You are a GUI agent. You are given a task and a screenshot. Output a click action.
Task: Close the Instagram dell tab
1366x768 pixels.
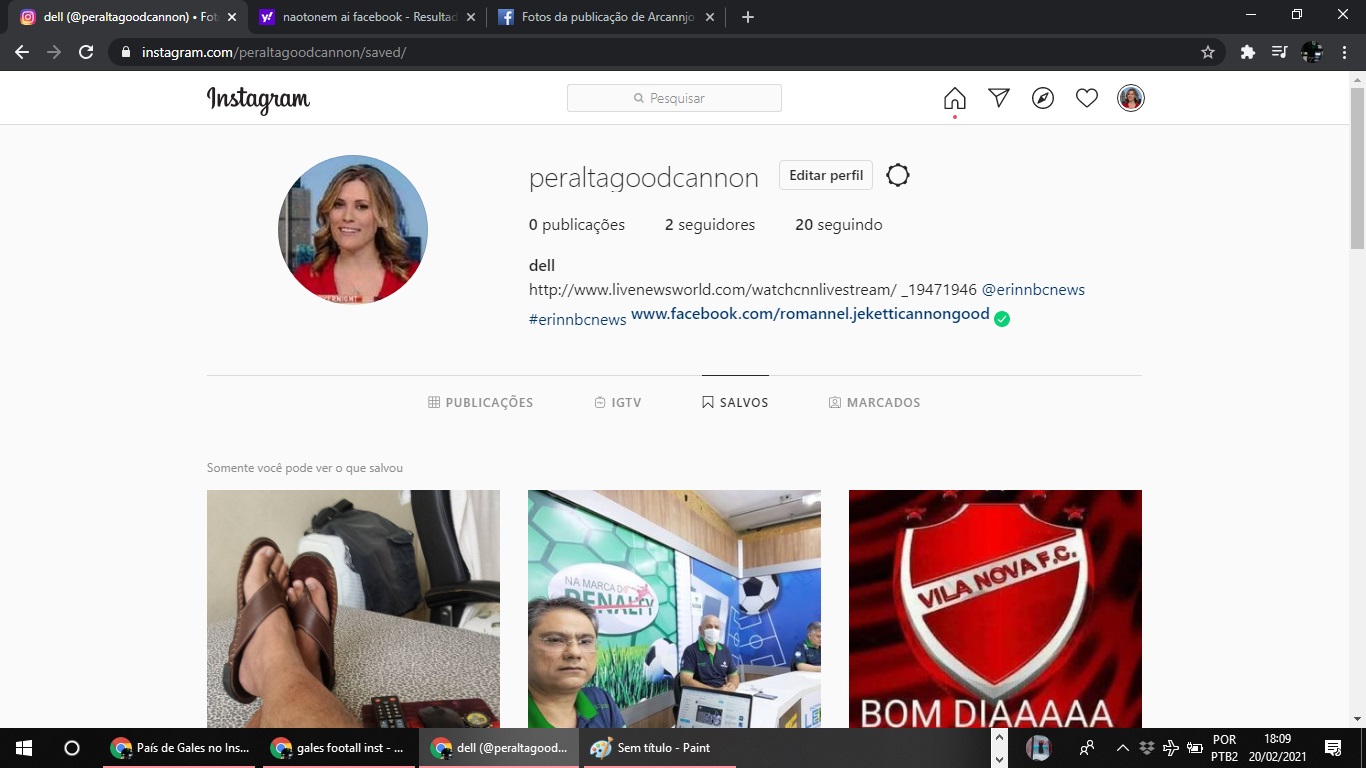232,17
